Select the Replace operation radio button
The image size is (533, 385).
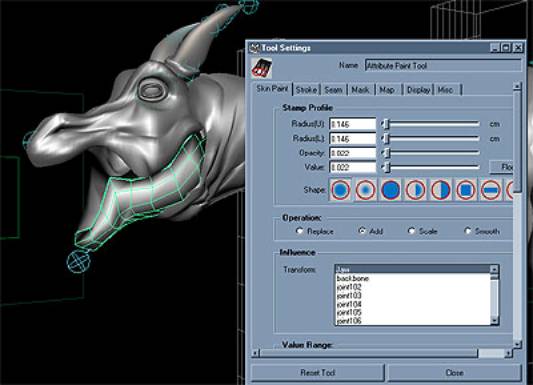pyautogui.click(x=299, y=231)
